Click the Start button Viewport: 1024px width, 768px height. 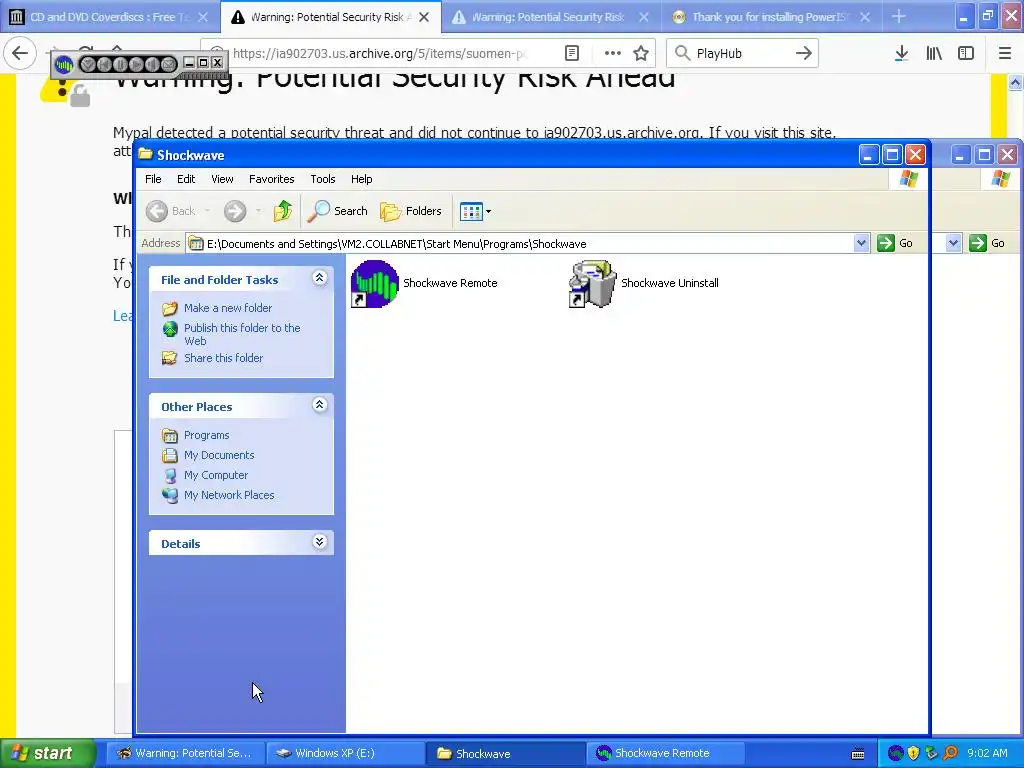pyautogui.click(x=48, y=753)
